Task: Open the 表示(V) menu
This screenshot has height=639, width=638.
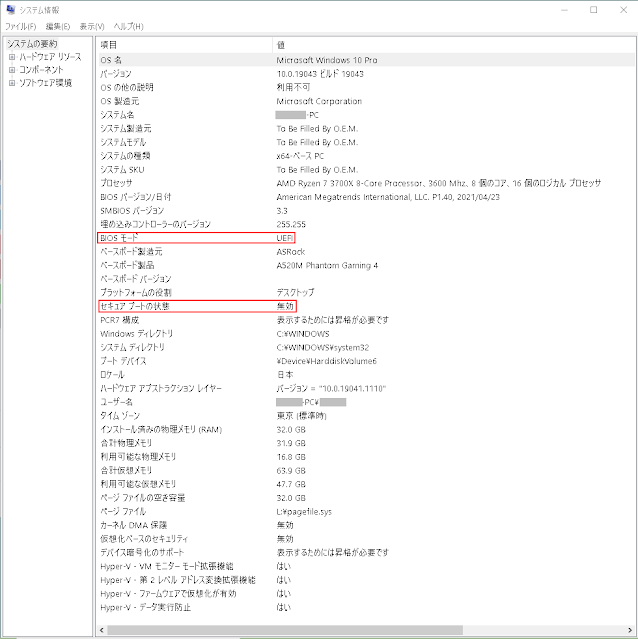Action: [93, 26]
